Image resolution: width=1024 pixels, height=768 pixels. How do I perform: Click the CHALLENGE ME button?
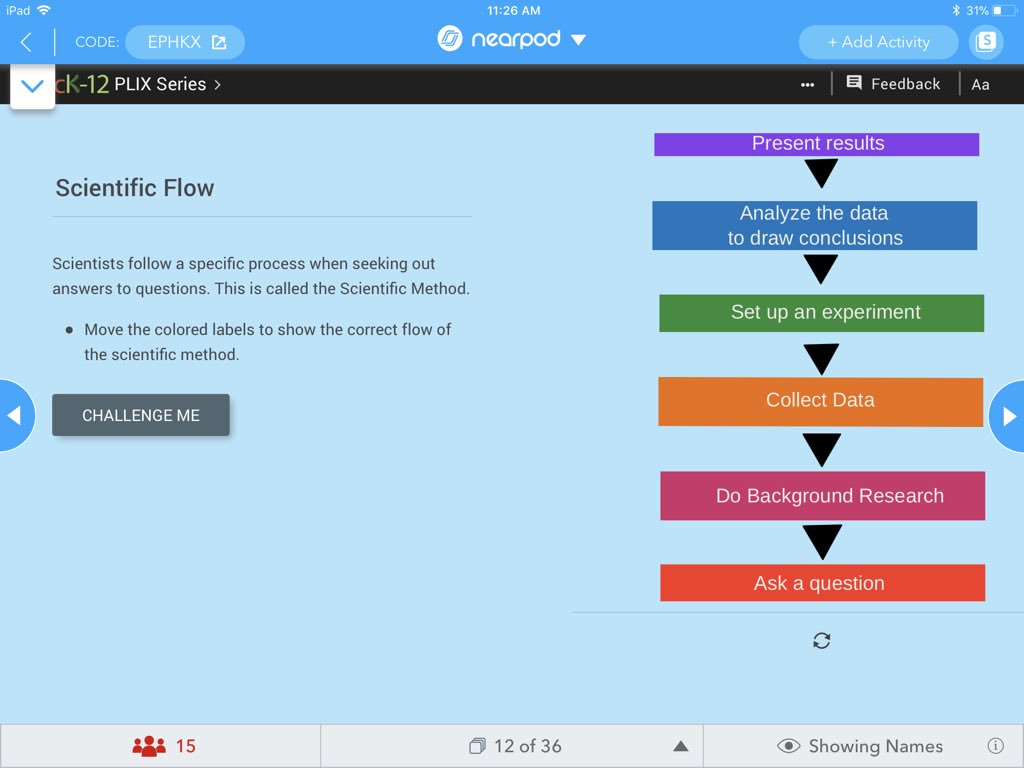pyautogui.click(x=141, y=415)
